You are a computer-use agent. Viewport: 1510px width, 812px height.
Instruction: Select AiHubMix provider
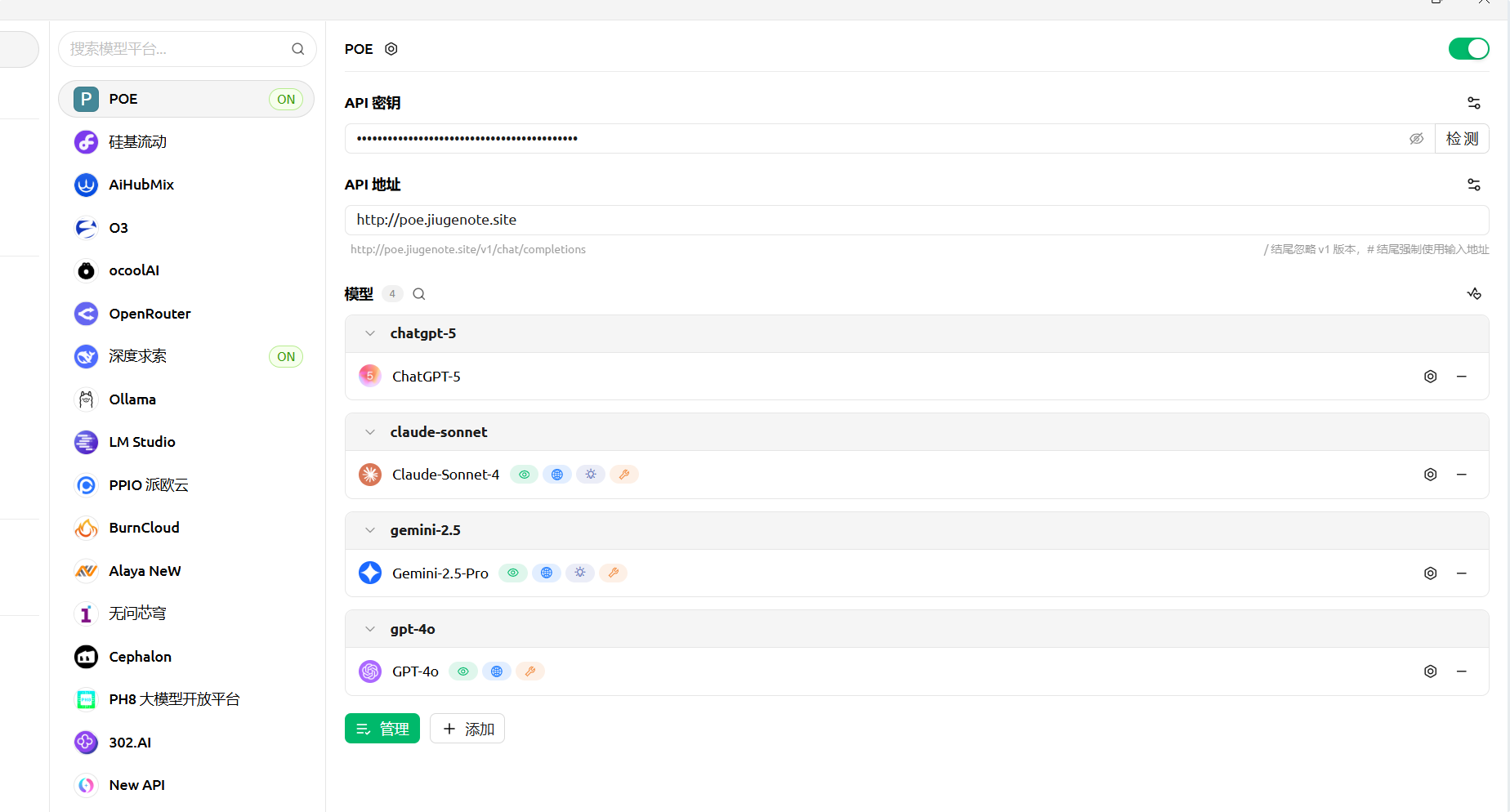186,185
